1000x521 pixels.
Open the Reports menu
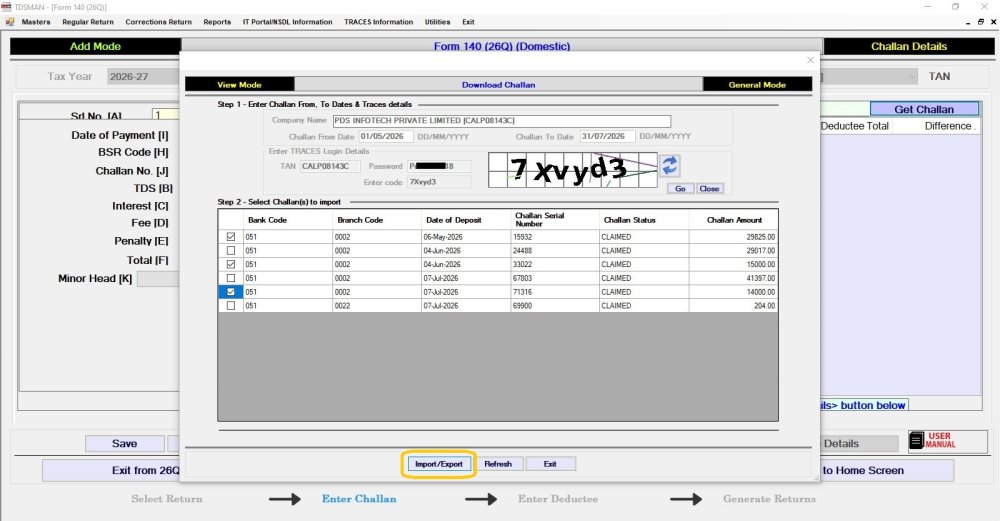[x=217, y=22]
